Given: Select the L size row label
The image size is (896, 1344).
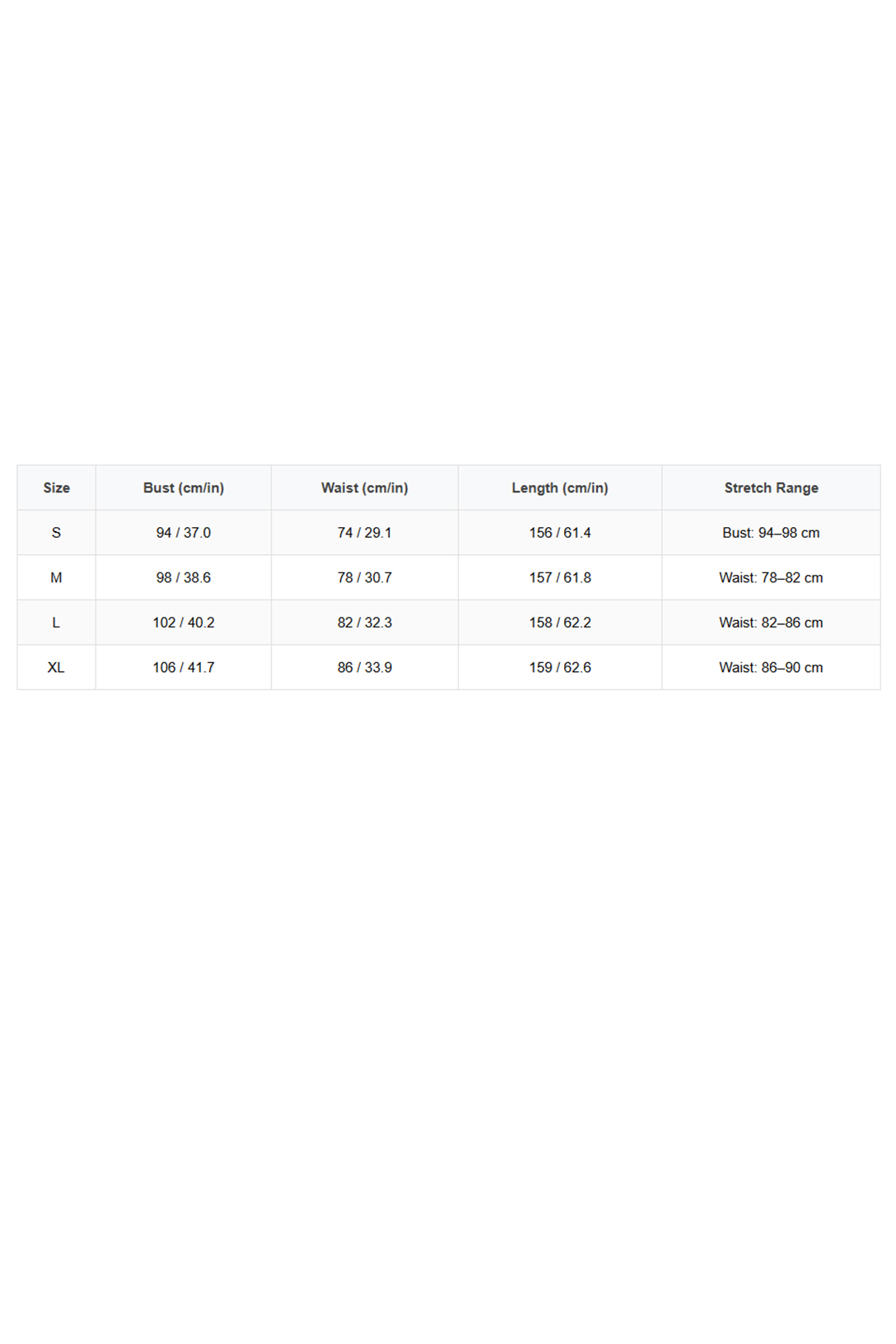Looking at the screenshot, I should (56, 623).
